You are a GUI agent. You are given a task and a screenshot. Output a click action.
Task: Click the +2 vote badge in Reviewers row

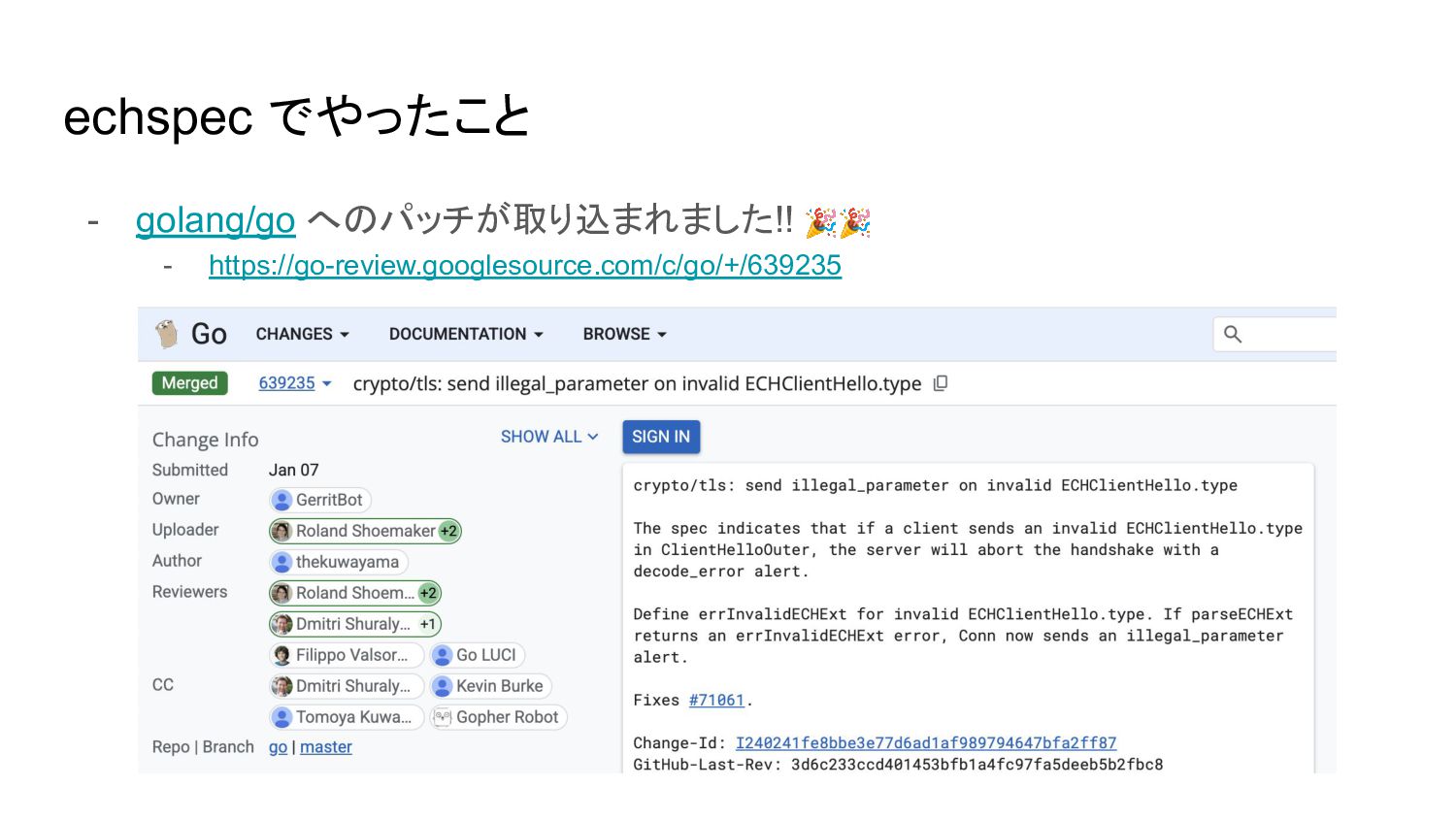(428, 593)
